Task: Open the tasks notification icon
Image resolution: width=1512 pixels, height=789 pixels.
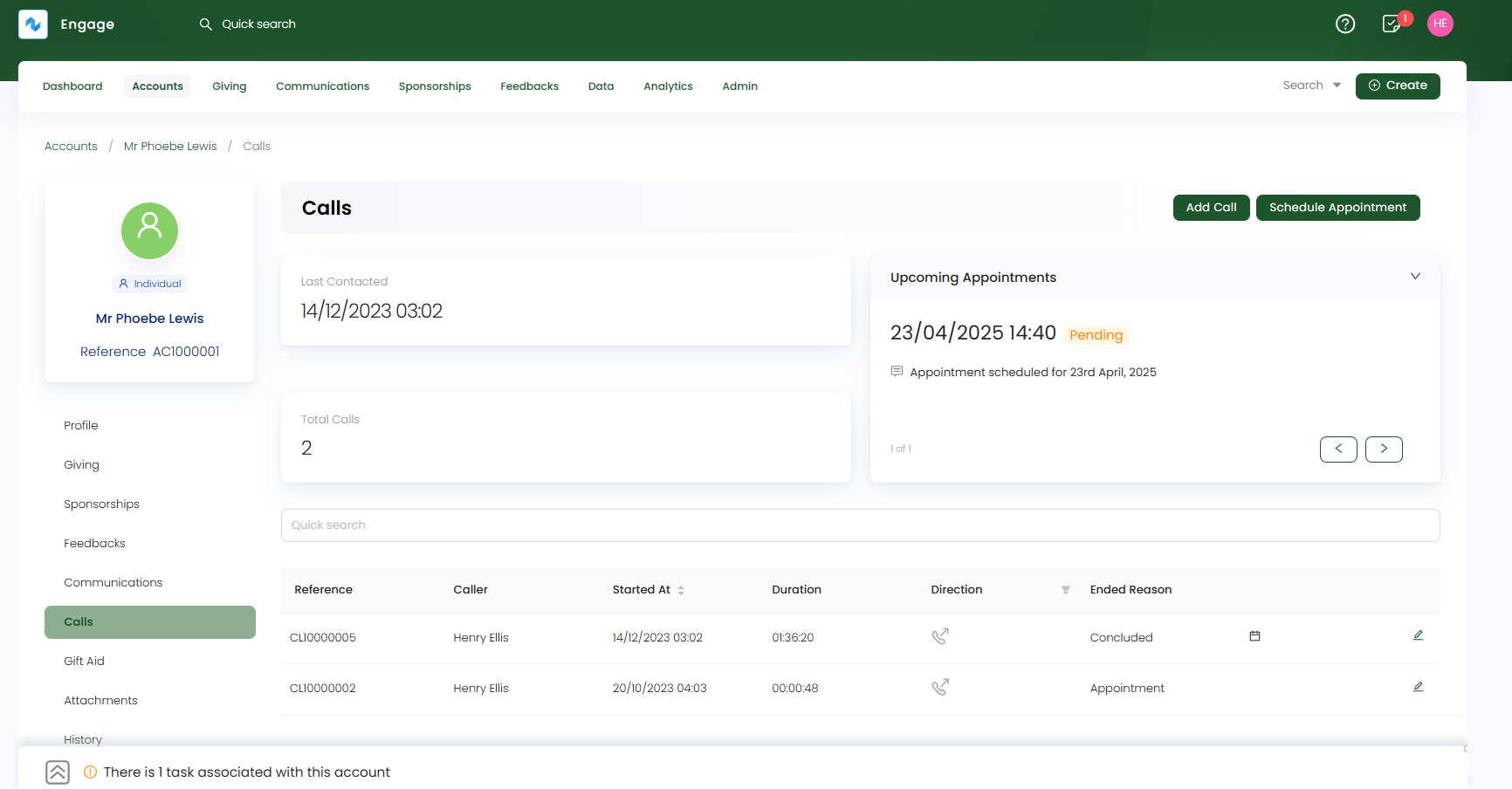Action: click(x=1392, y=24)
